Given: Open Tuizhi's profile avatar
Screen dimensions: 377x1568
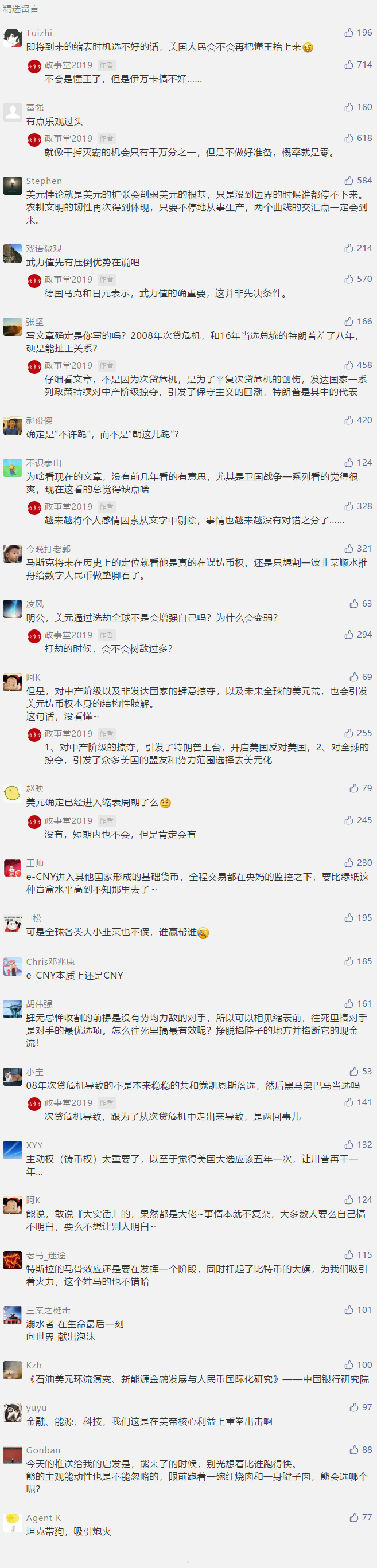Looking at the screenshot, I should [x=13, y=38].
